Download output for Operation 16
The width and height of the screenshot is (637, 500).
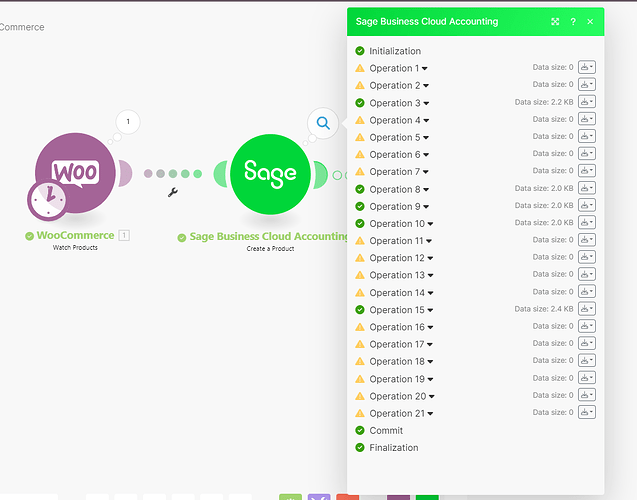tap(587, 326)
